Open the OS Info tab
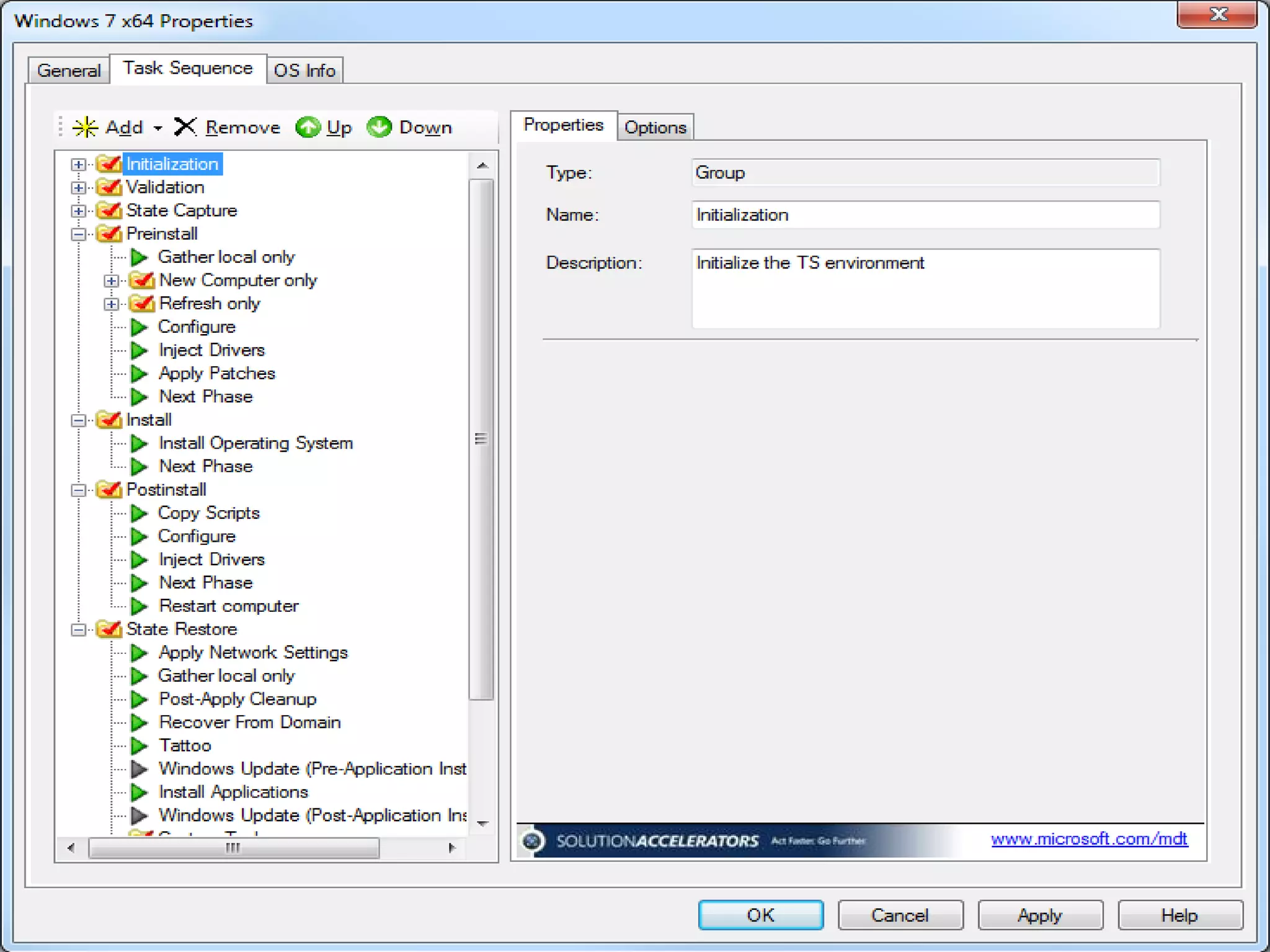 tap(304, 71)
